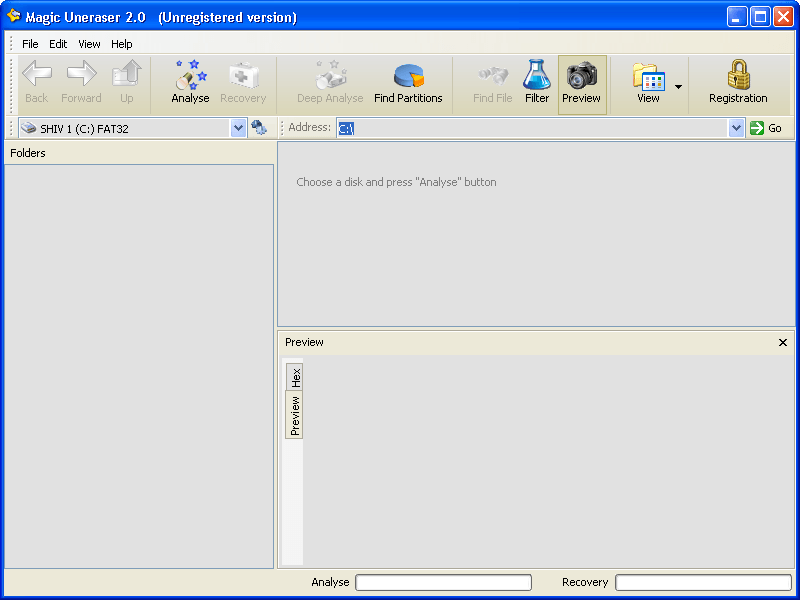800x600 pixels.
Task: Expand the Address bar dropdown arrow
Action: pos(737,127)
